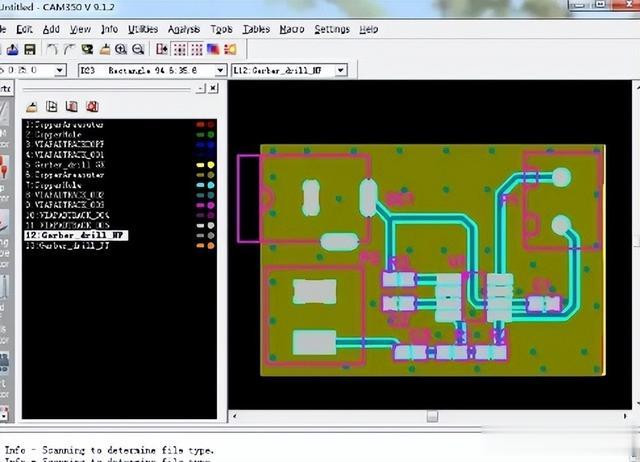Click the page-with-plus icon in layer panel

point(52,107)
